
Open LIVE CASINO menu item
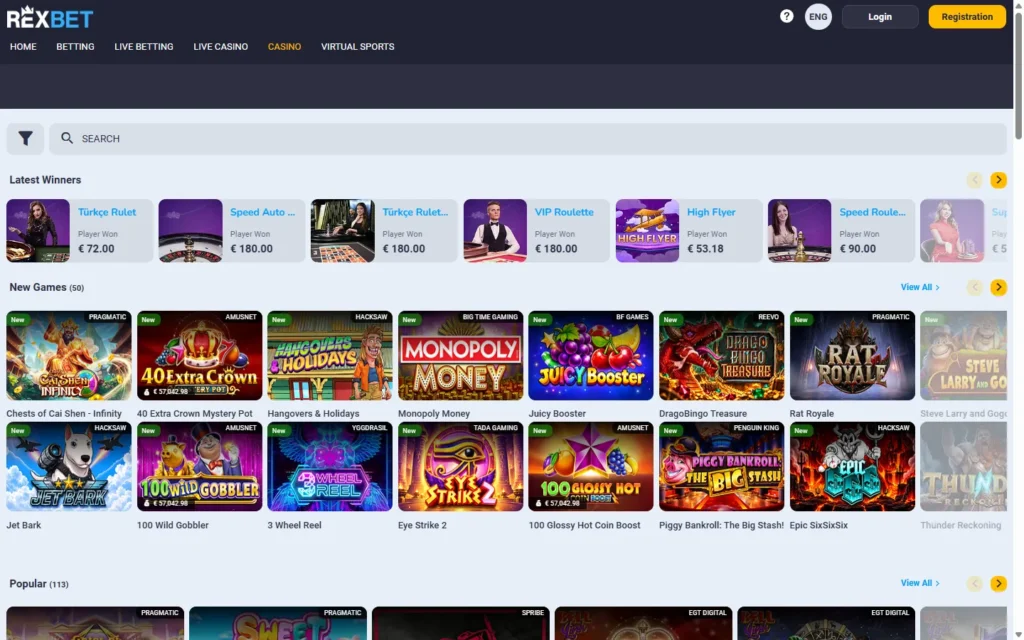[221, 46]
